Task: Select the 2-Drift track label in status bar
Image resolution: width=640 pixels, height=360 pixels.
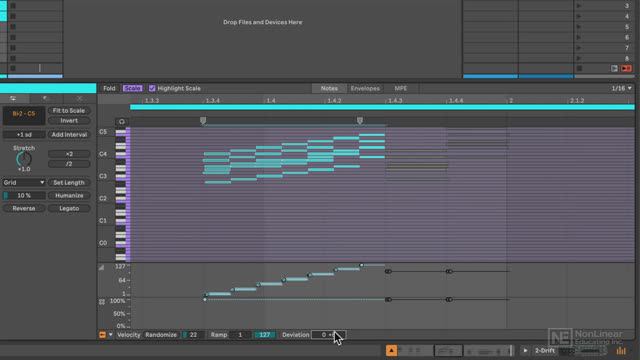Action: point(545,351)
